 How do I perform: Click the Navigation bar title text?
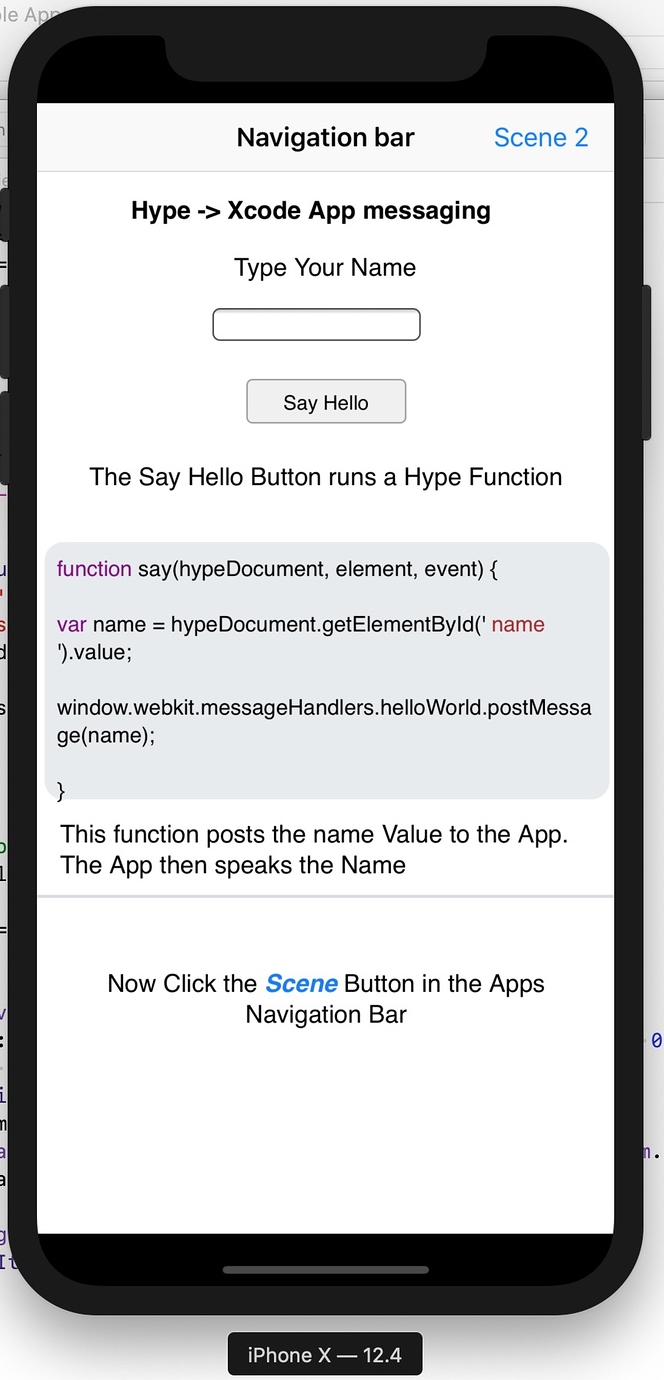click(325, 138)
